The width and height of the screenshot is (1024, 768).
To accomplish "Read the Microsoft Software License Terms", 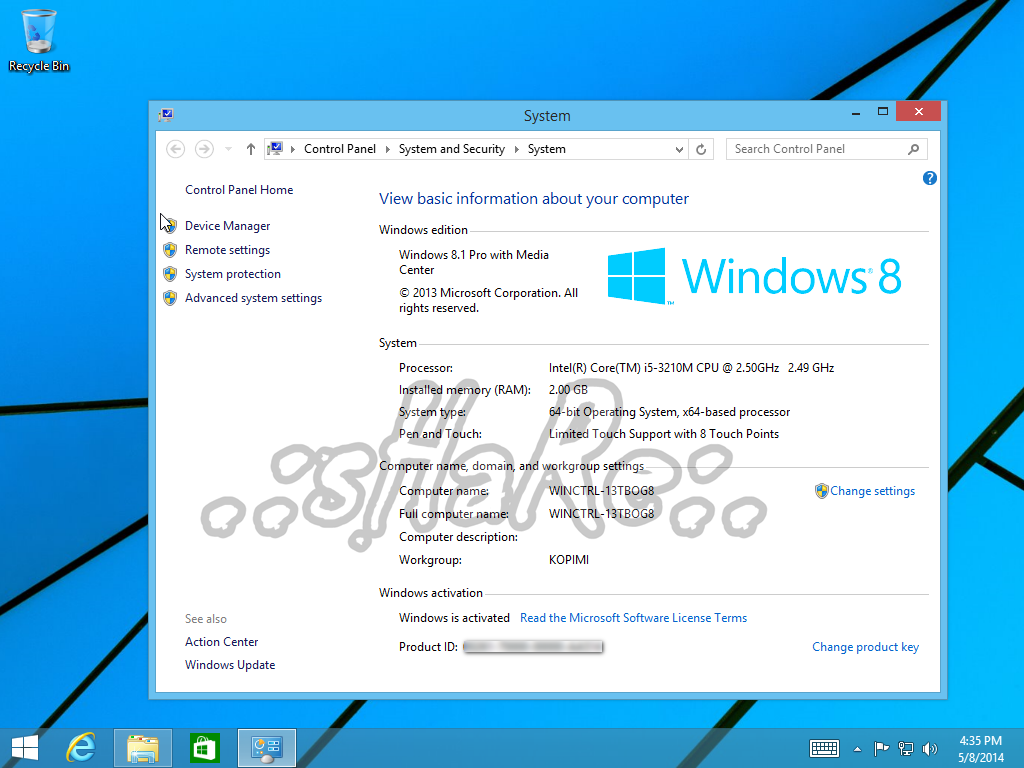I will tap(633, 617).
